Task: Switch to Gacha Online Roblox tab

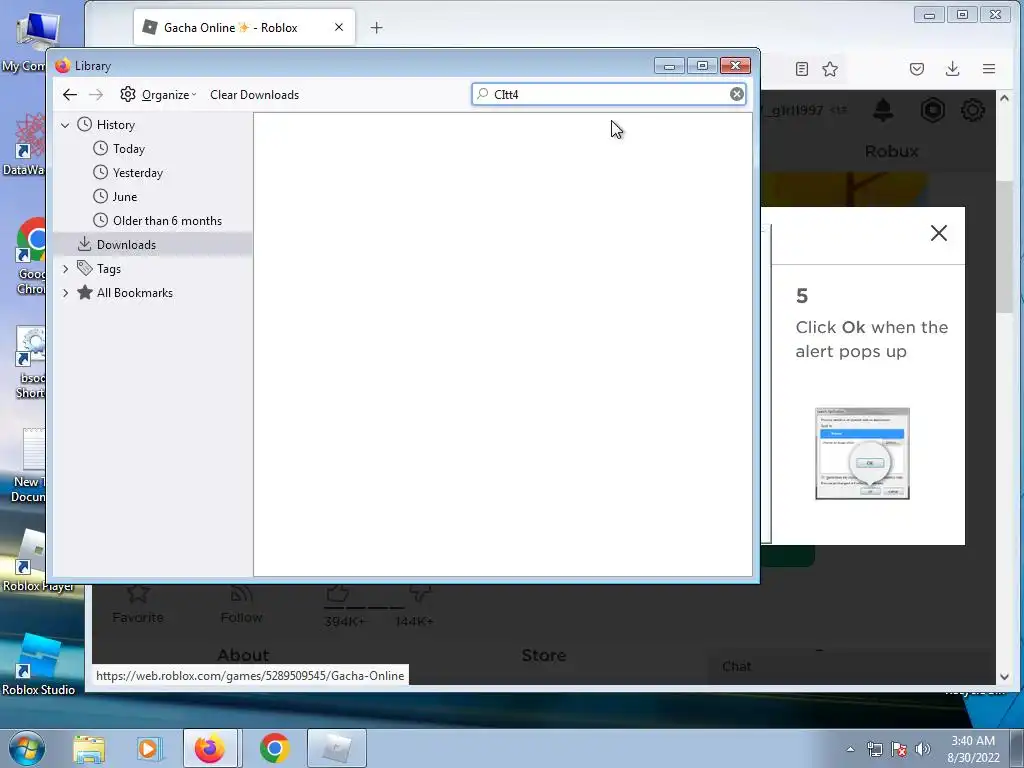Action: [x=230, y=27]
